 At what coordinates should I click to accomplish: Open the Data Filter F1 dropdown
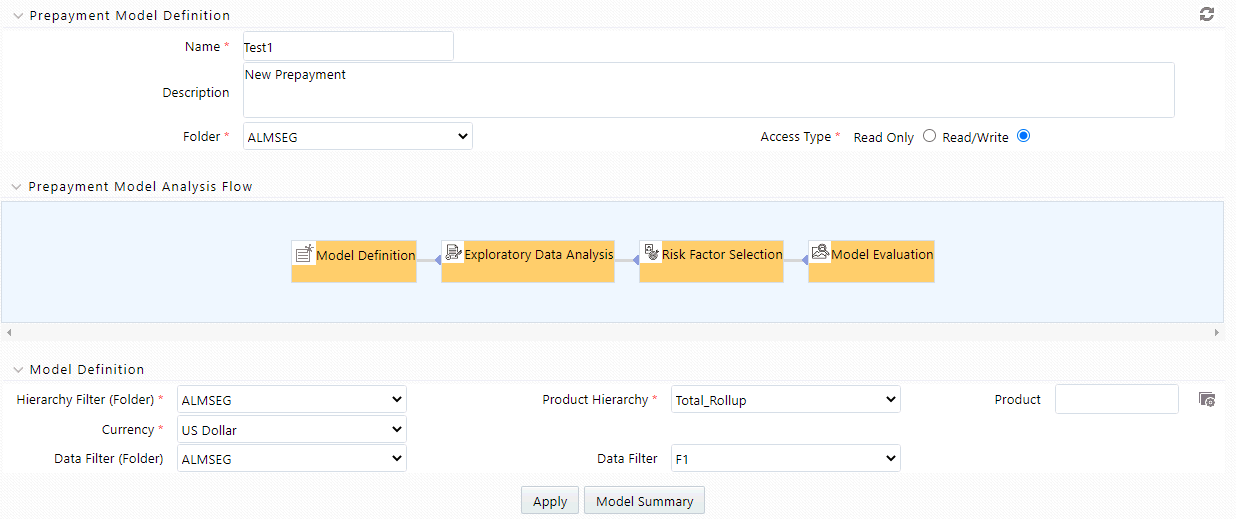(x=785, y=458)
